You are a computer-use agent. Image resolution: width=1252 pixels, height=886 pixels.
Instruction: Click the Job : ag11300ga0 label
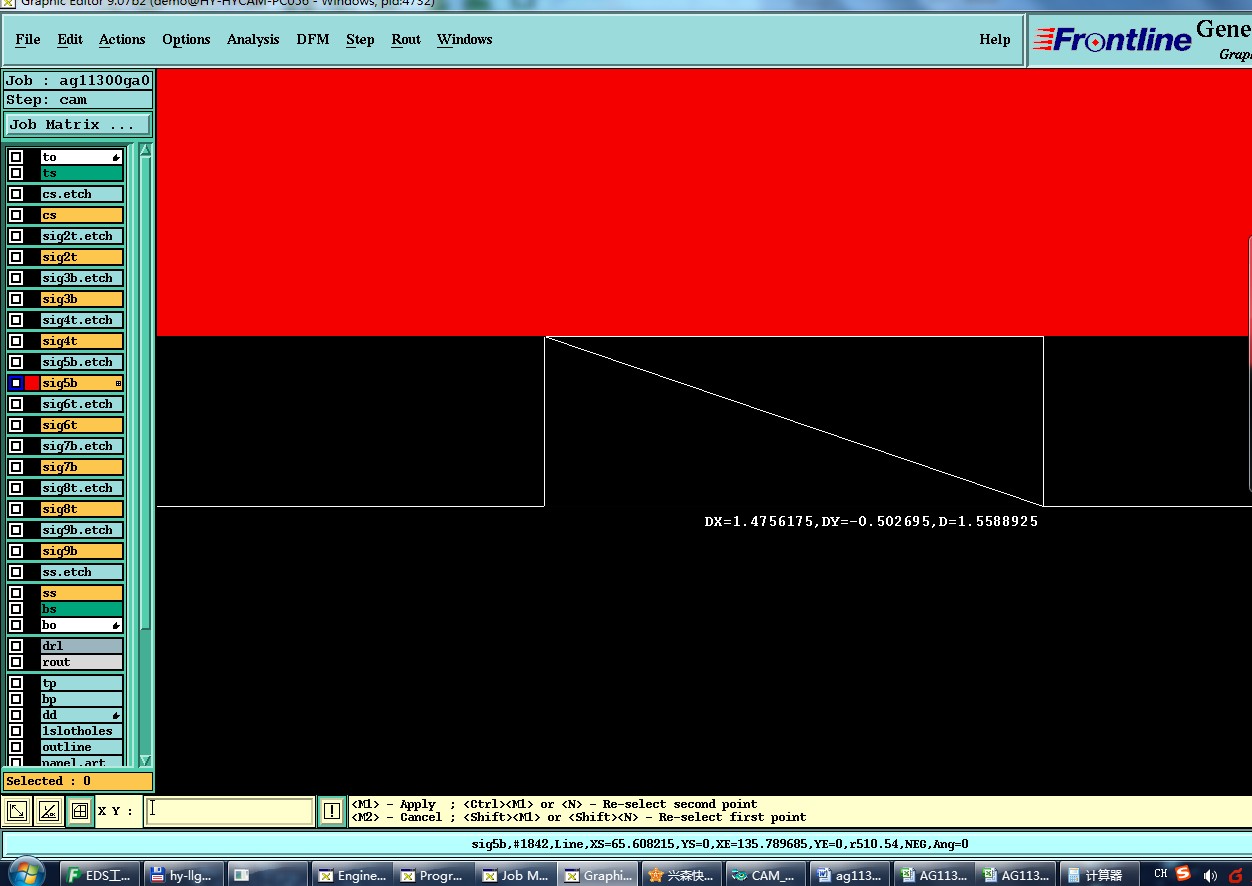click(x=78, y=81)
